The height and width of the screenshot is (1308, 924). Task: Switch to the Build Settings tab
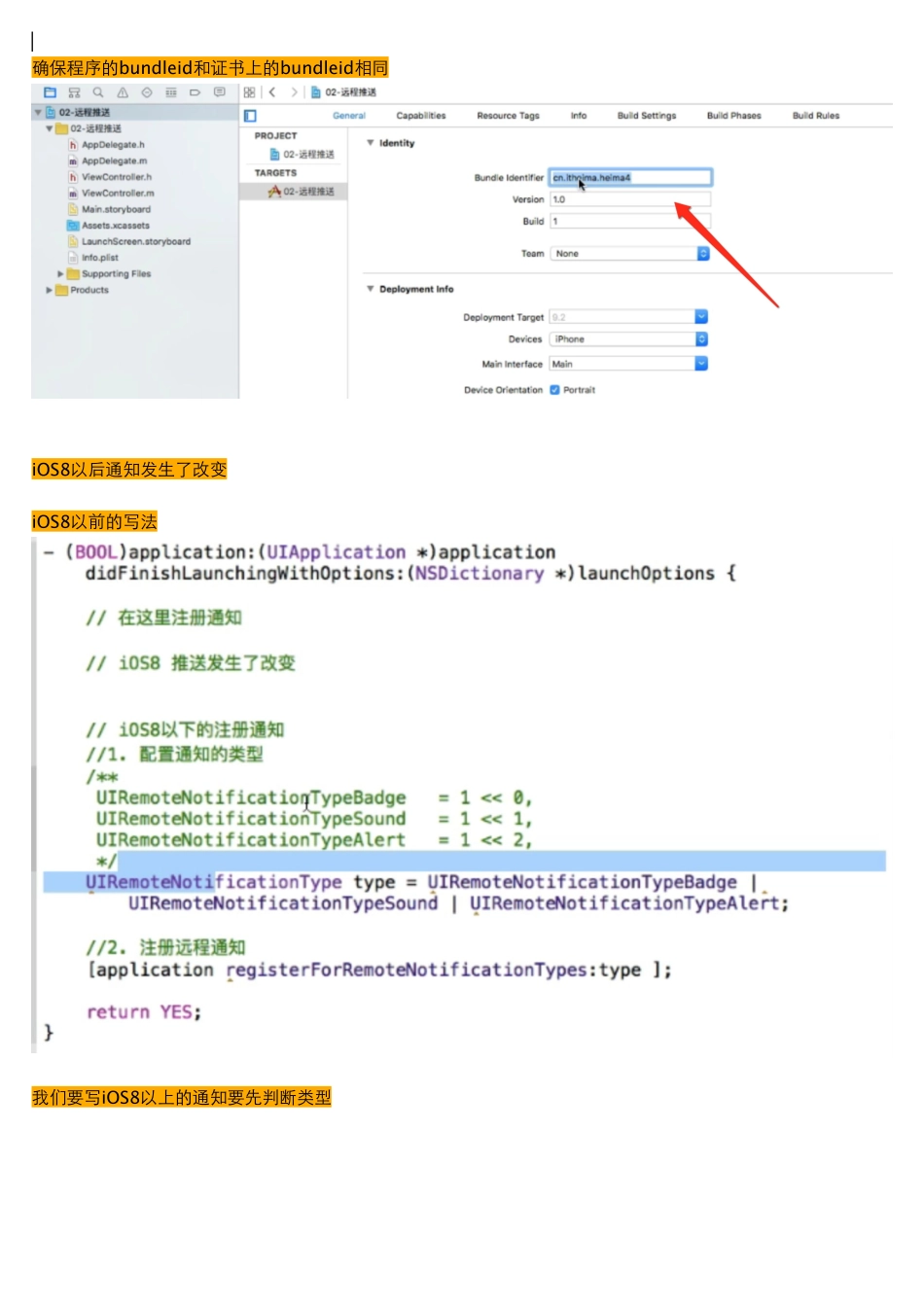click(x=646, y=115)
